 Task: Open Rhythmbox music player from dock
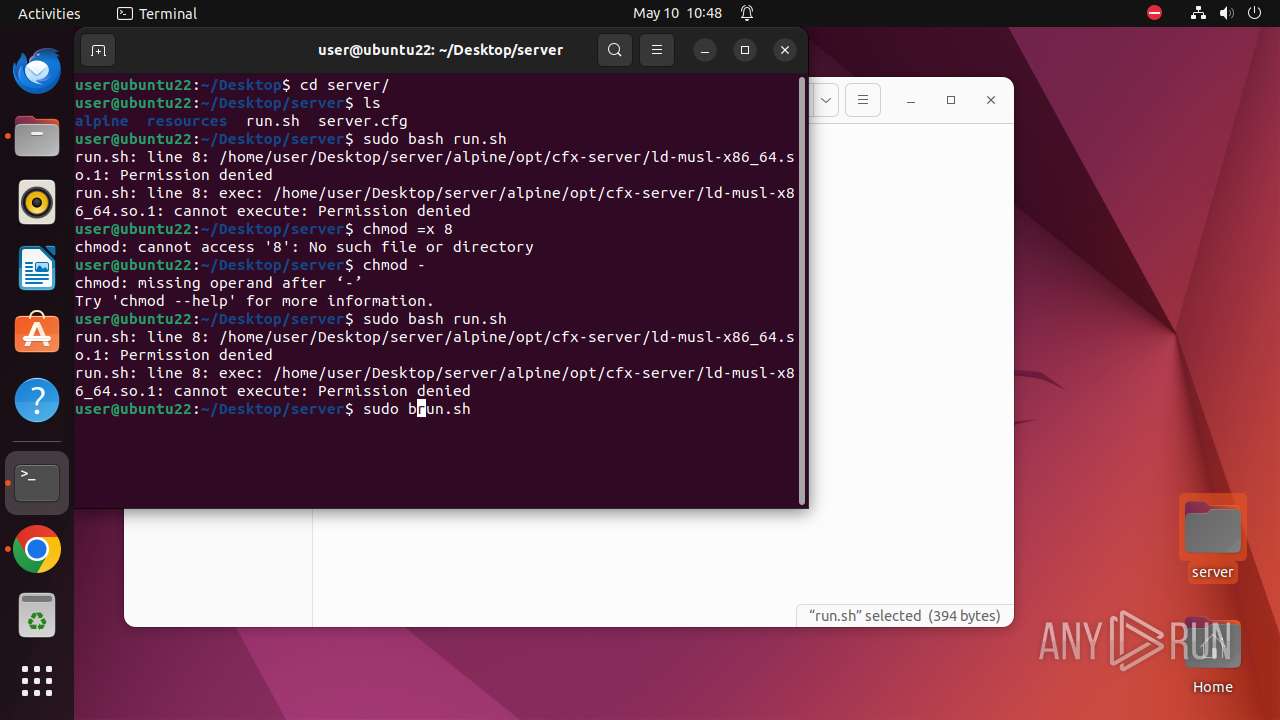[x=37, y=202]
